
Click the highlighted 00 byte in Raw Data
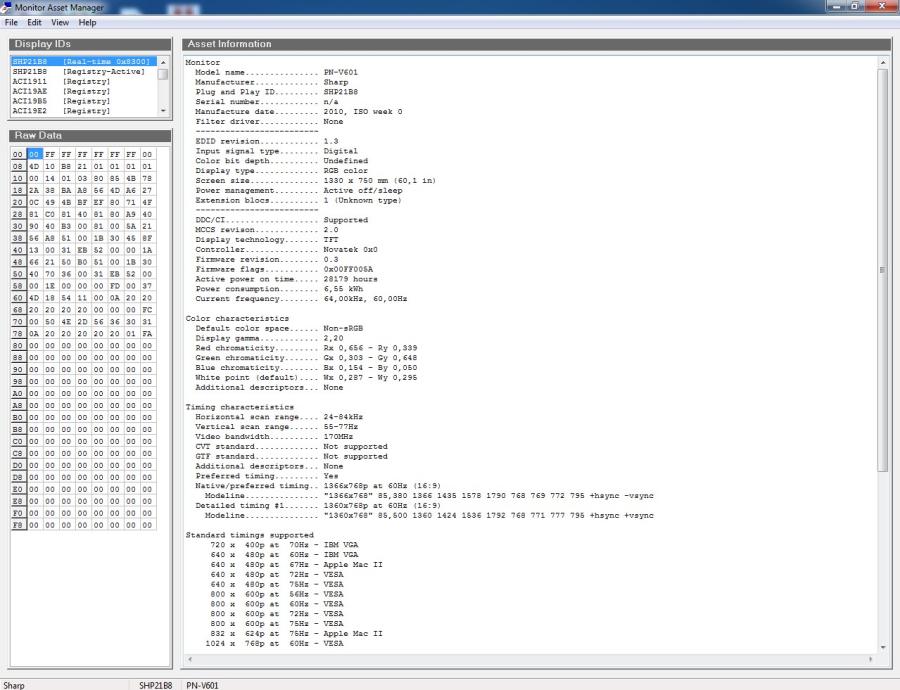coord(34,155)
